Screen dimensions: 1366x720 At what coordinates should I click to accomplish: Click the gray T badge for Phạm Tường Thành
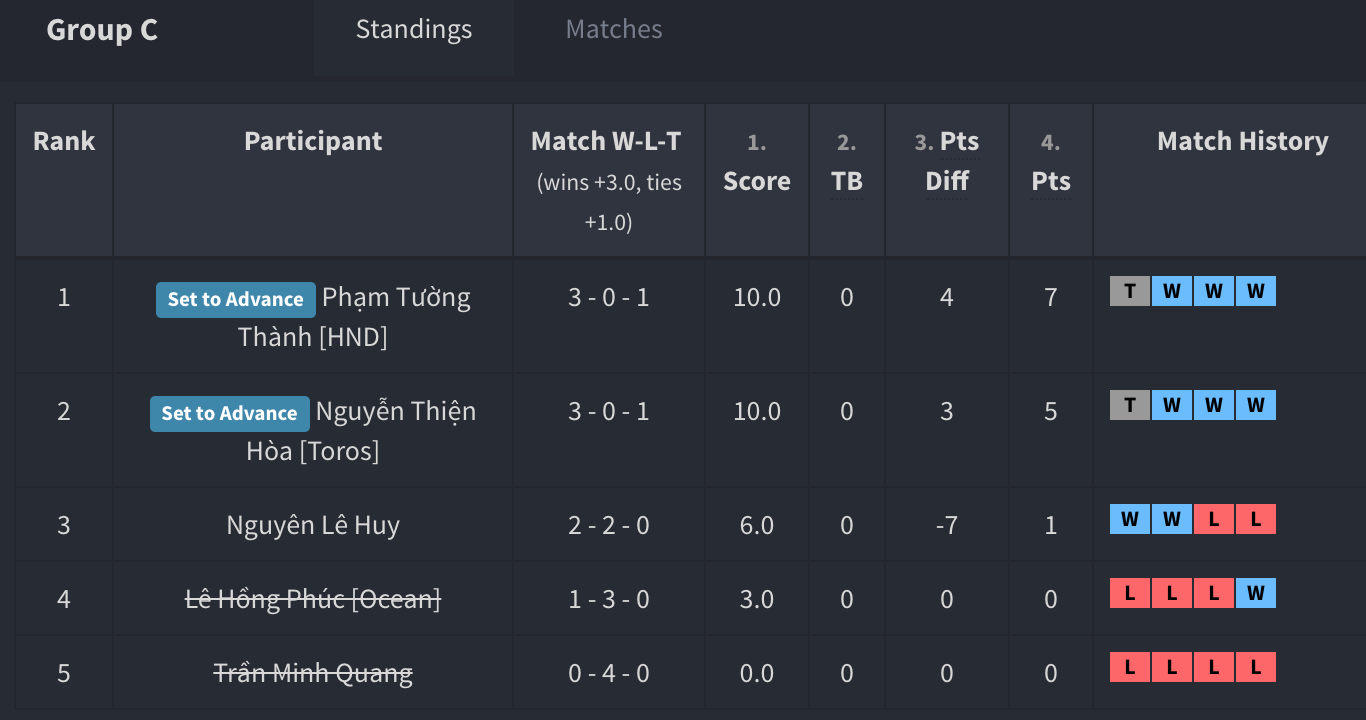click(x=1130, y=292)
